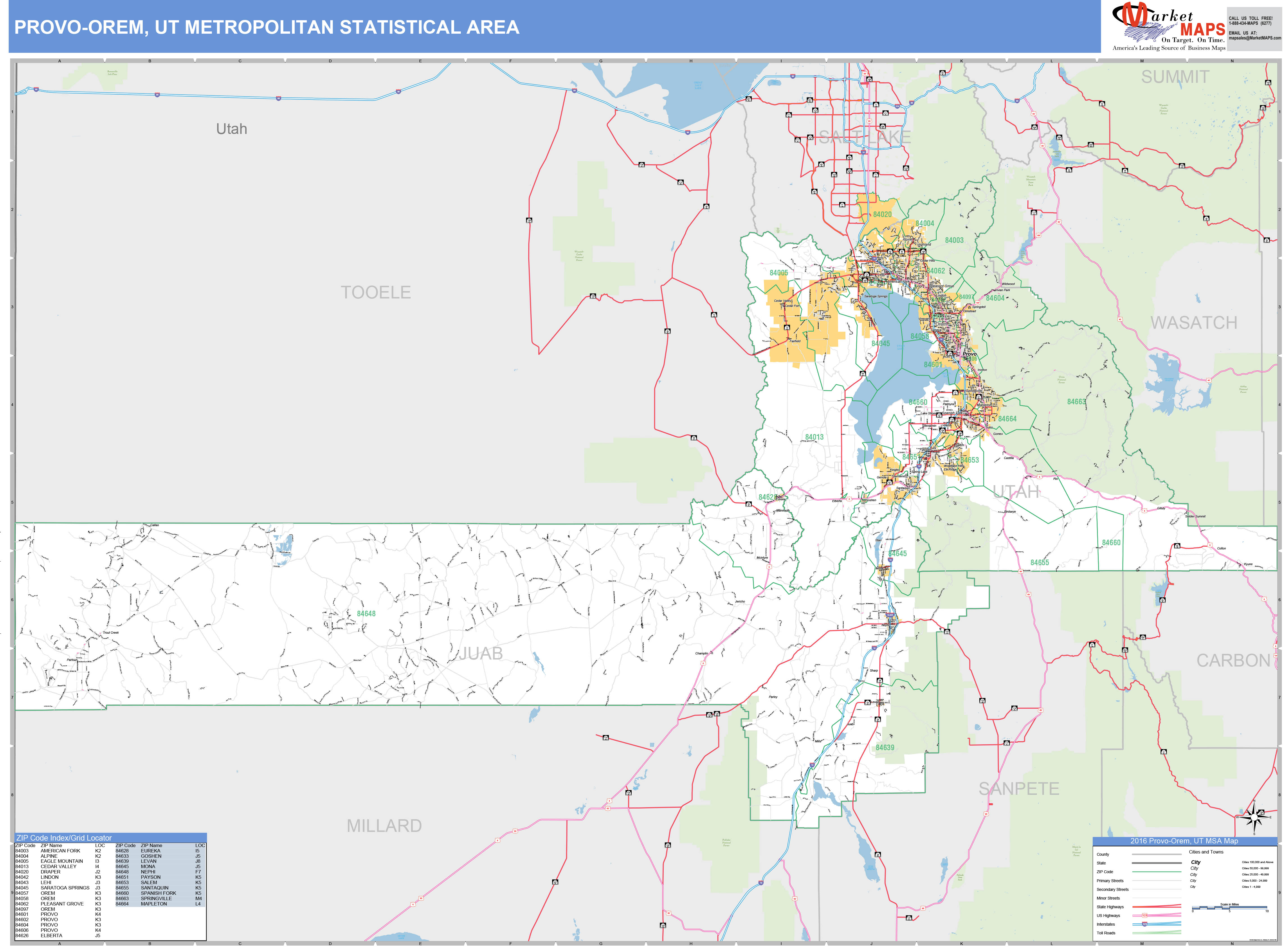Click the Cities and Towns legend heading
The width and height of the screenshot is (1288, 947).
tap(1206, 852)
